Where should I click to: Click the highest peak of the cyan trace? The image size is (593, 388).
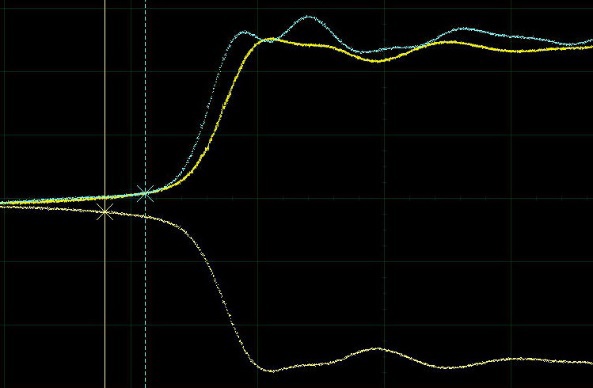(309, 17)
